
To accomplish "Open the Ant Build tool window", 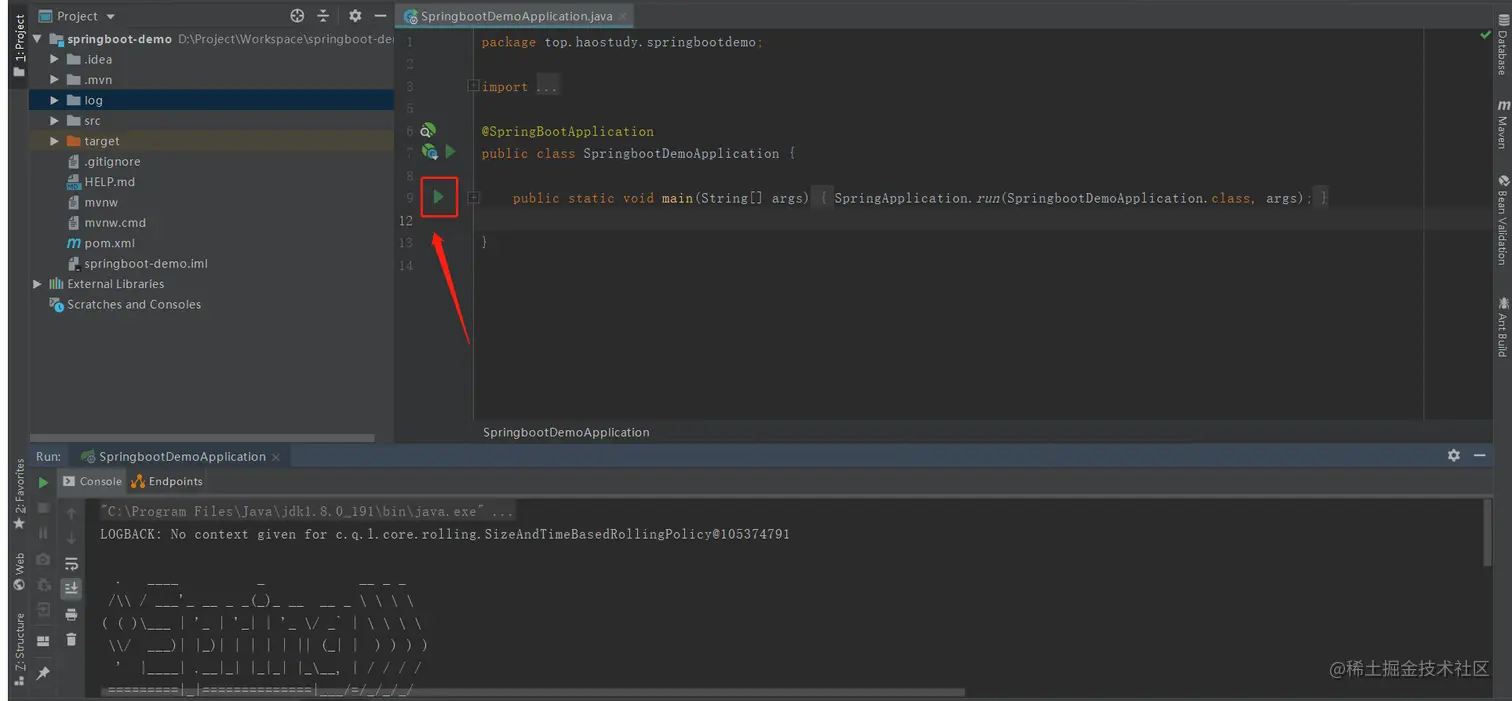I will [x=1502, y=326].
